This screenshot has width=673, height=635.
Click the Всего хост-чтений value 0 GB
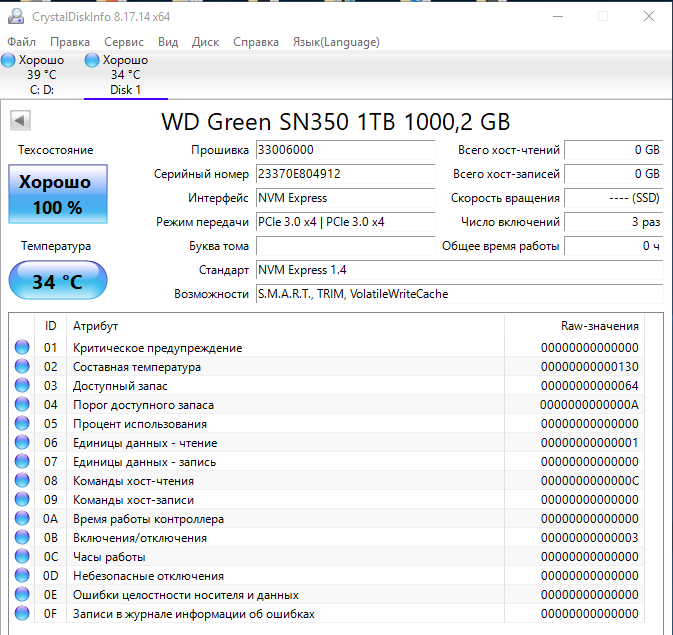(x=614, y=150)
